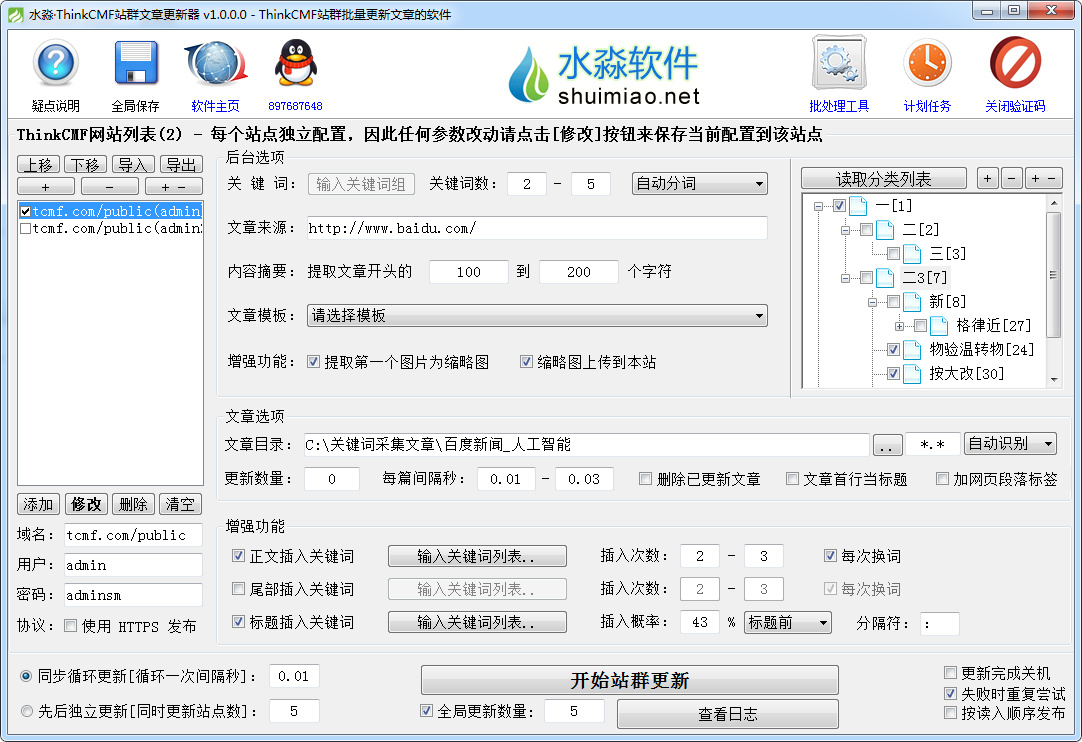Click the 文章目录 browse button
This screenshot has height=742, width=1082.
[x=887, y=445]
